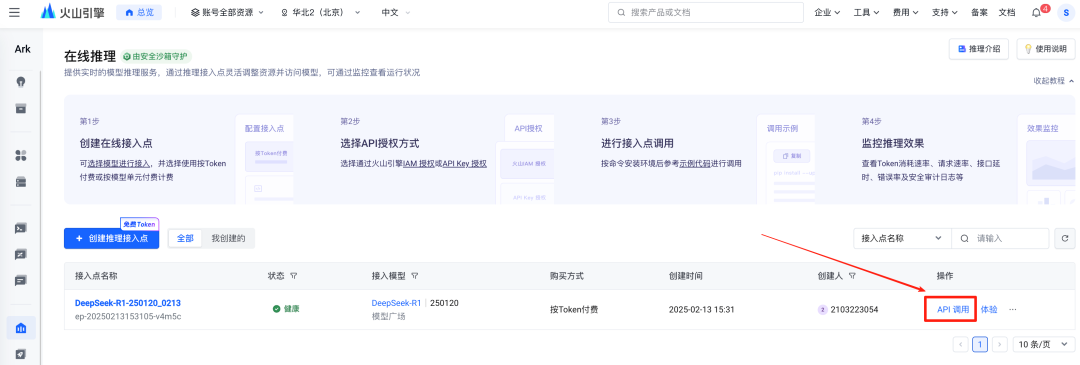Viewport: 1080px width, 365px height.
Task: Open the 中文 language dropdown
Action: click(x=395, y=12)
